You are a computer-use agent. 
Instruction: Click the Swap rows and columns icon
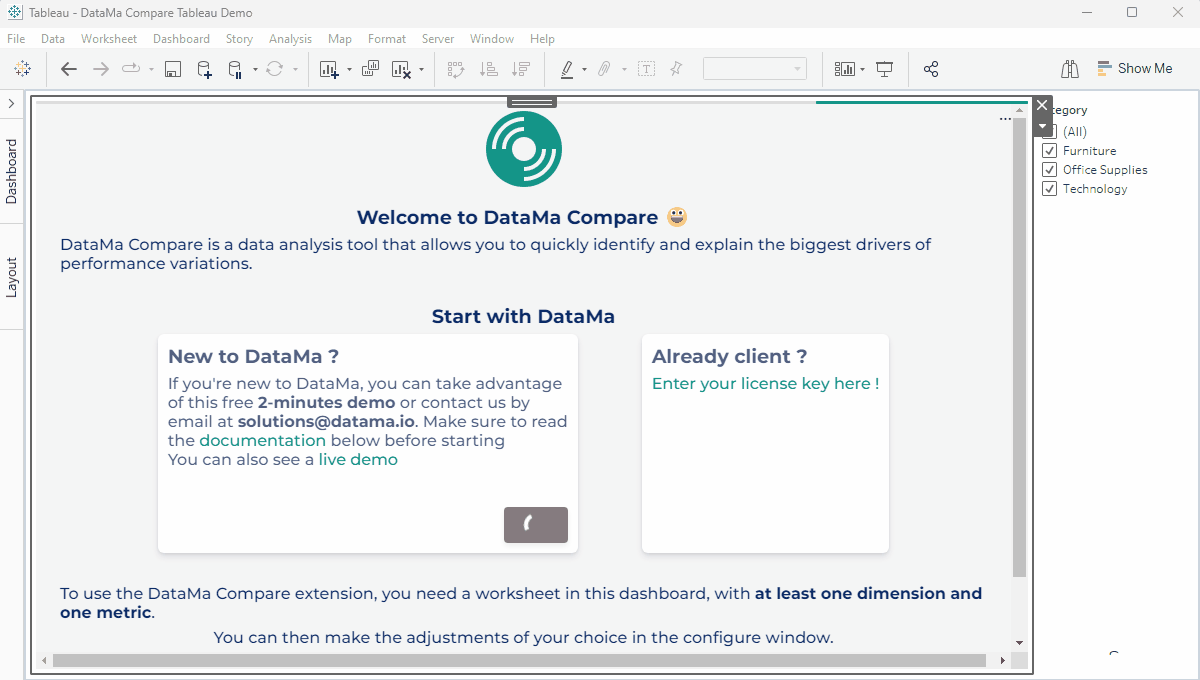[x=457, y=69]
